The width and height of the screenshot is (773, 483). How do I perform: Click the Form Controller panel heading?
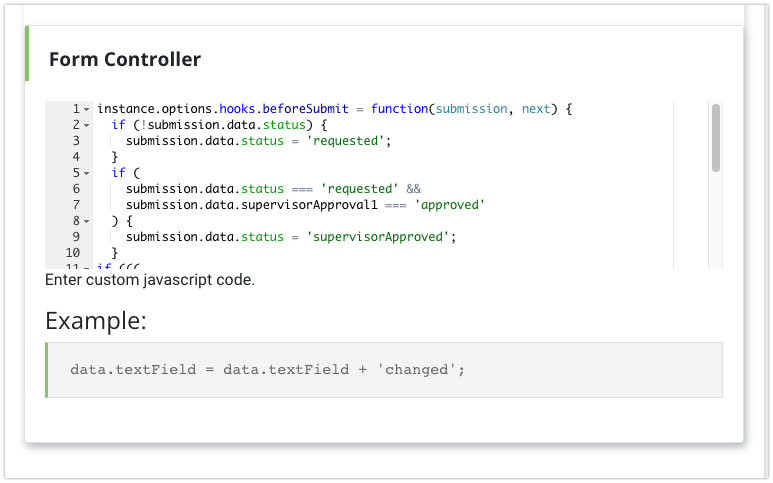click(125, 60)
